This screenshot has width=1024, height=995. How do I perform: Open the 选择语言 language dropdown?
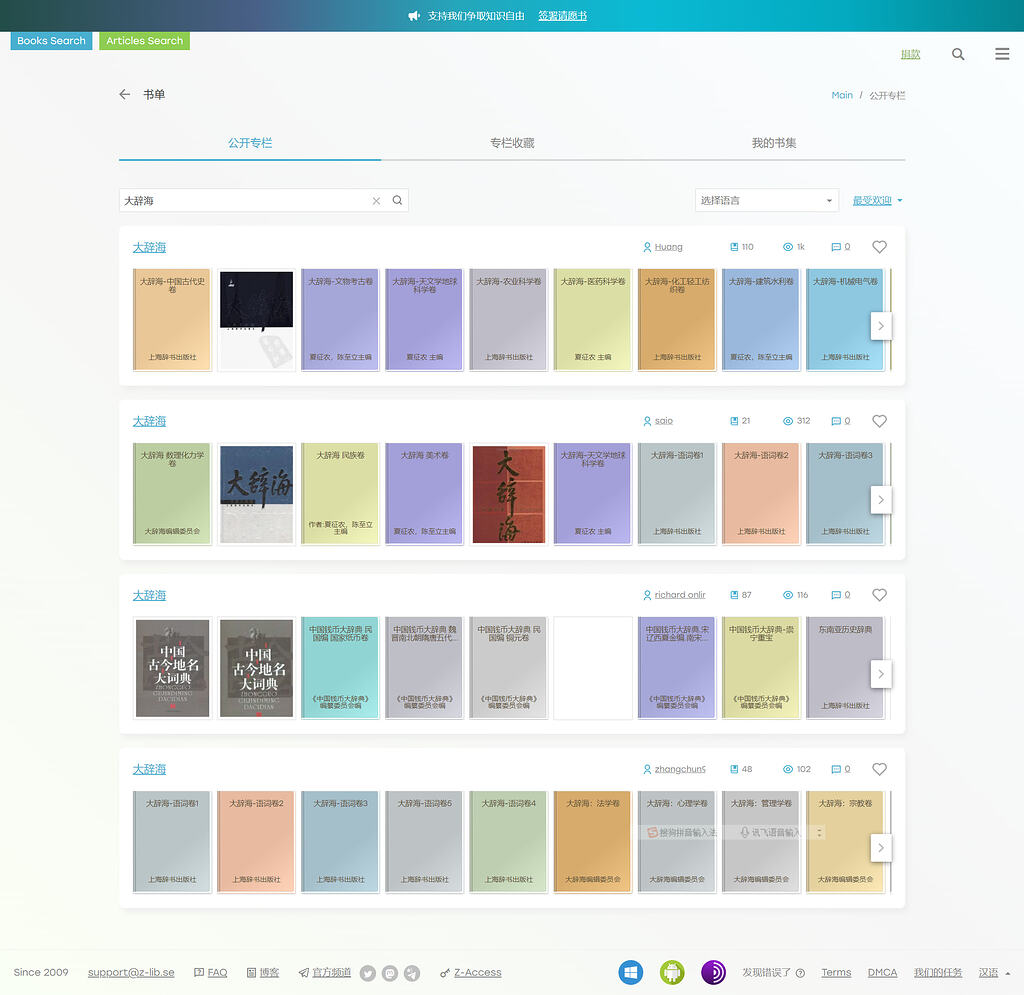(766, 201)
